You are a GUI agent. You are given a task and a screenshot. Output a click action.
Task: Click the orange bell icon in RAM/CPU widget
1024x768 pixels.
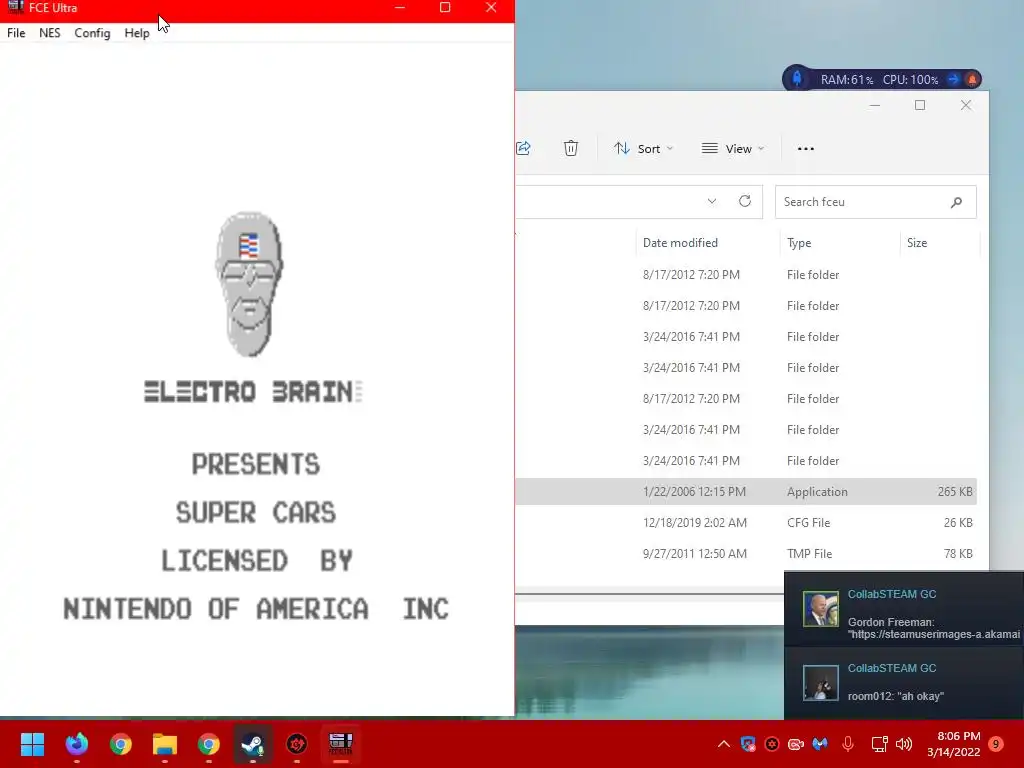(972, 80)
